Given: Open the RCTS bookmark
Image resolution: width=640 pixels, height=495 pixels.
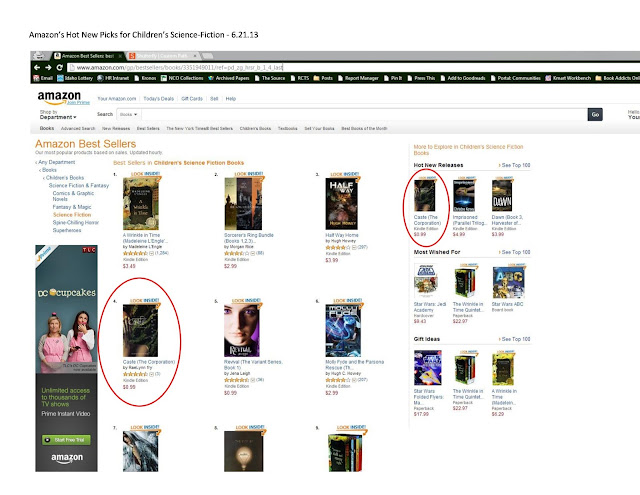Looking at the screenshot, I should (300, 78).
